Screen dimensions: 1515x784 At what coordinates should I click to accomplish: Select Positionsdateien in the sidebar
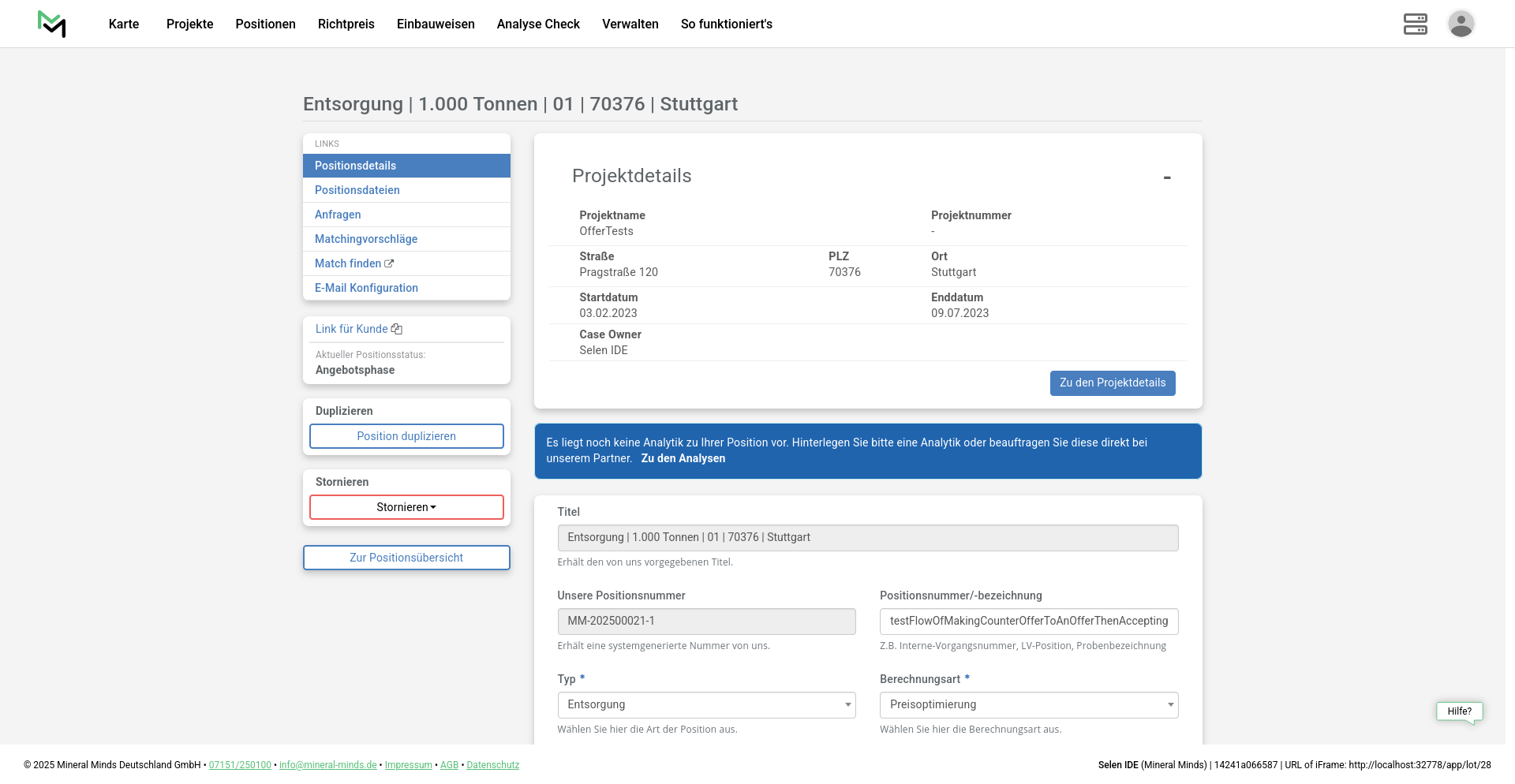coord(357,190)
